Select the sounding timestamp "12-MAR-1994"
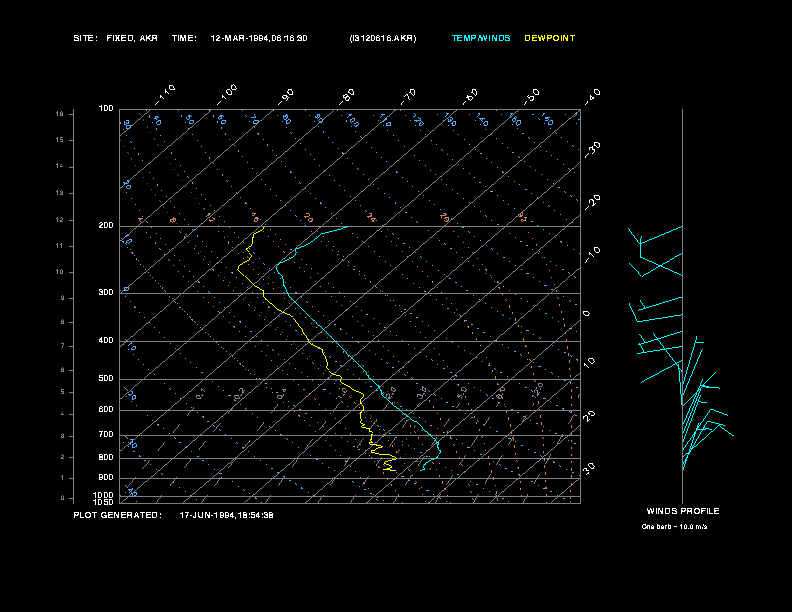 [238, 38]
